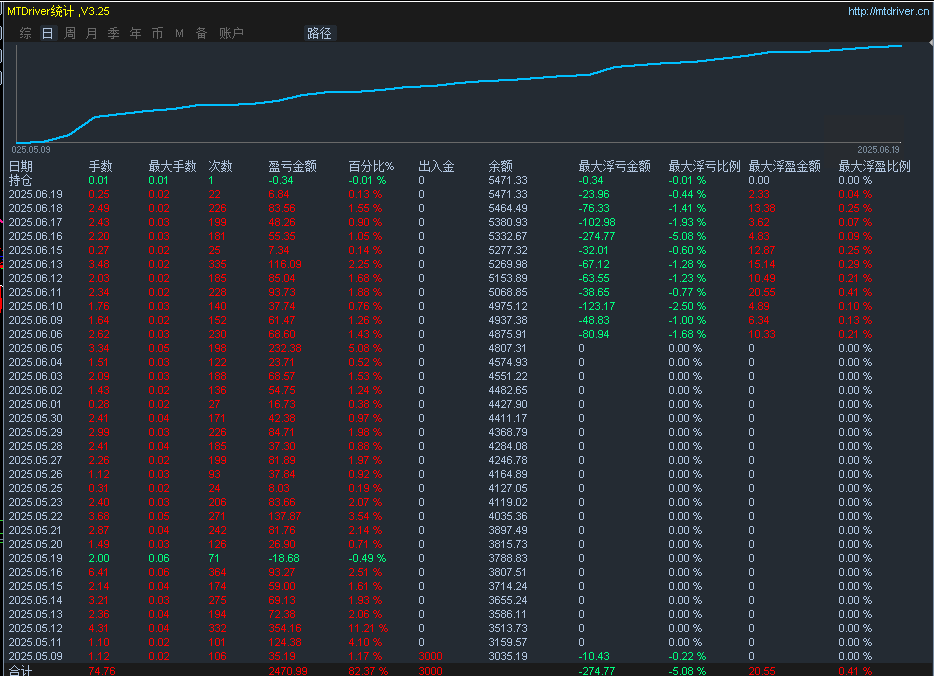
Task: Open the http://mtdriver.cn link
Action: [x=888, y=11]
